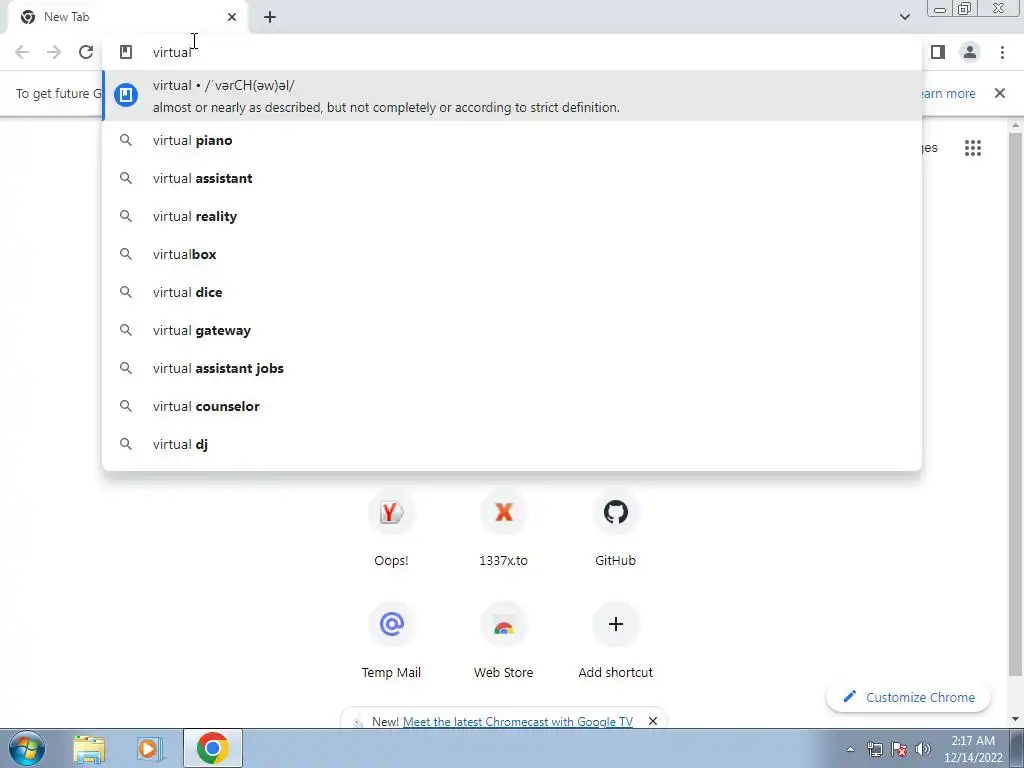This screenshot has width=1024, height=768.
Task: Close the New Tab tab
Action: pos(232,17)
